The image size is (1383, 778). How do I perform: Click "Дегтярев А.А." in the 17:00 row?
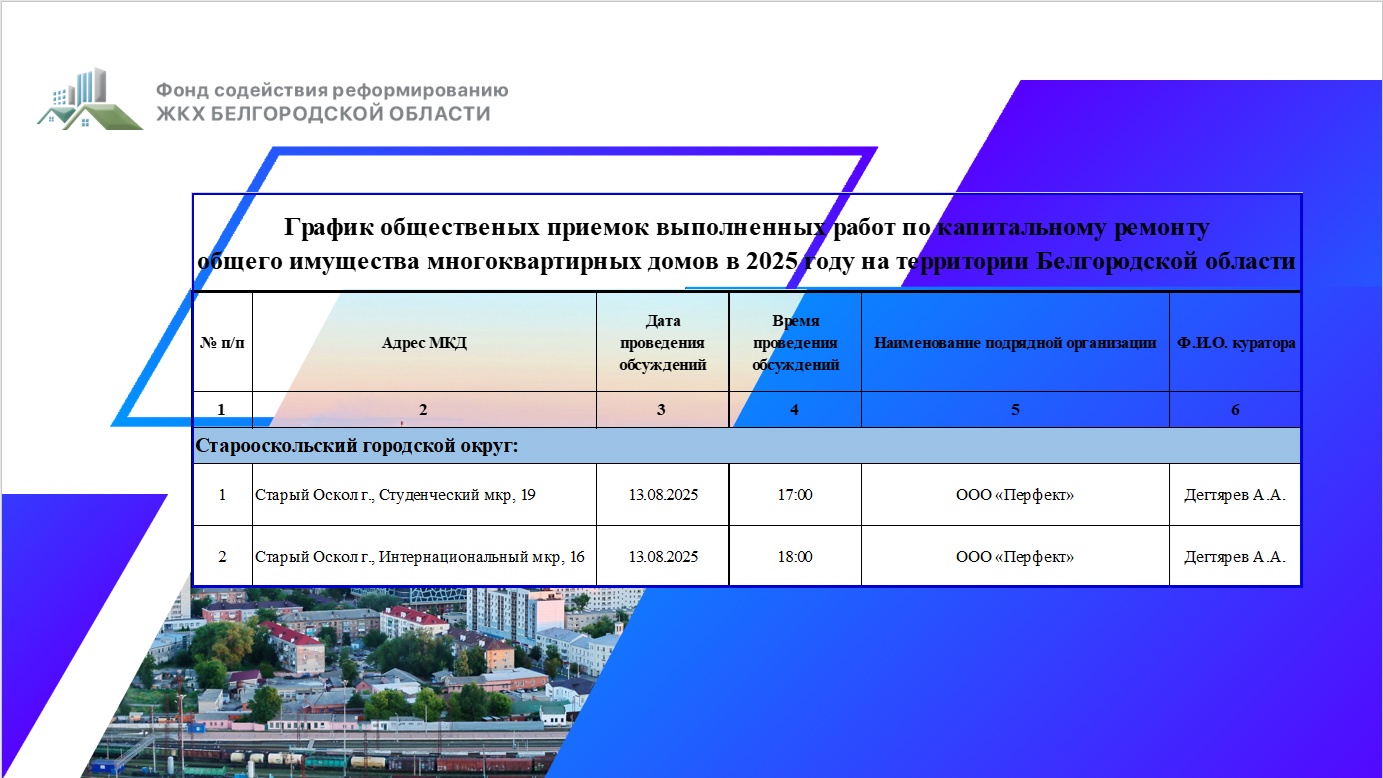pos(1235,495)
